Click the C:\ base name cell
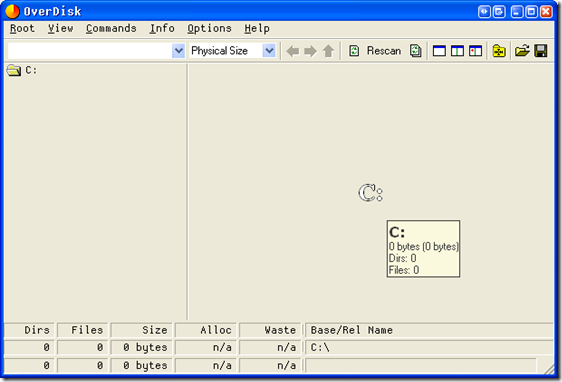 click(x=429, y=348)
